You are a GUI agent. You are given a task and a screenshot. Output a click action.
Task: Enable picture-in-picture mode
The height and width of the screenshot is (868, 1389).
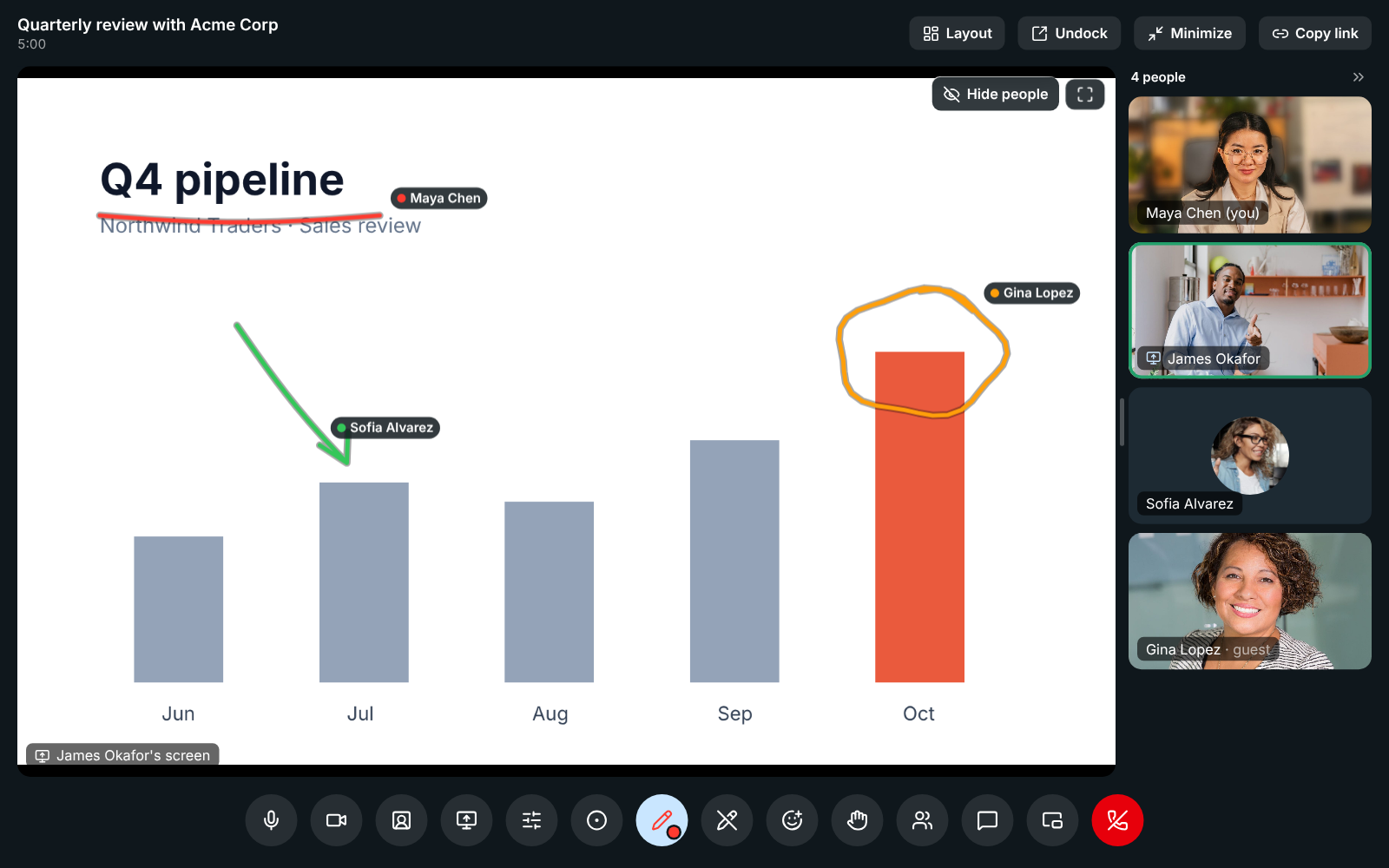tap(1052, 820)
